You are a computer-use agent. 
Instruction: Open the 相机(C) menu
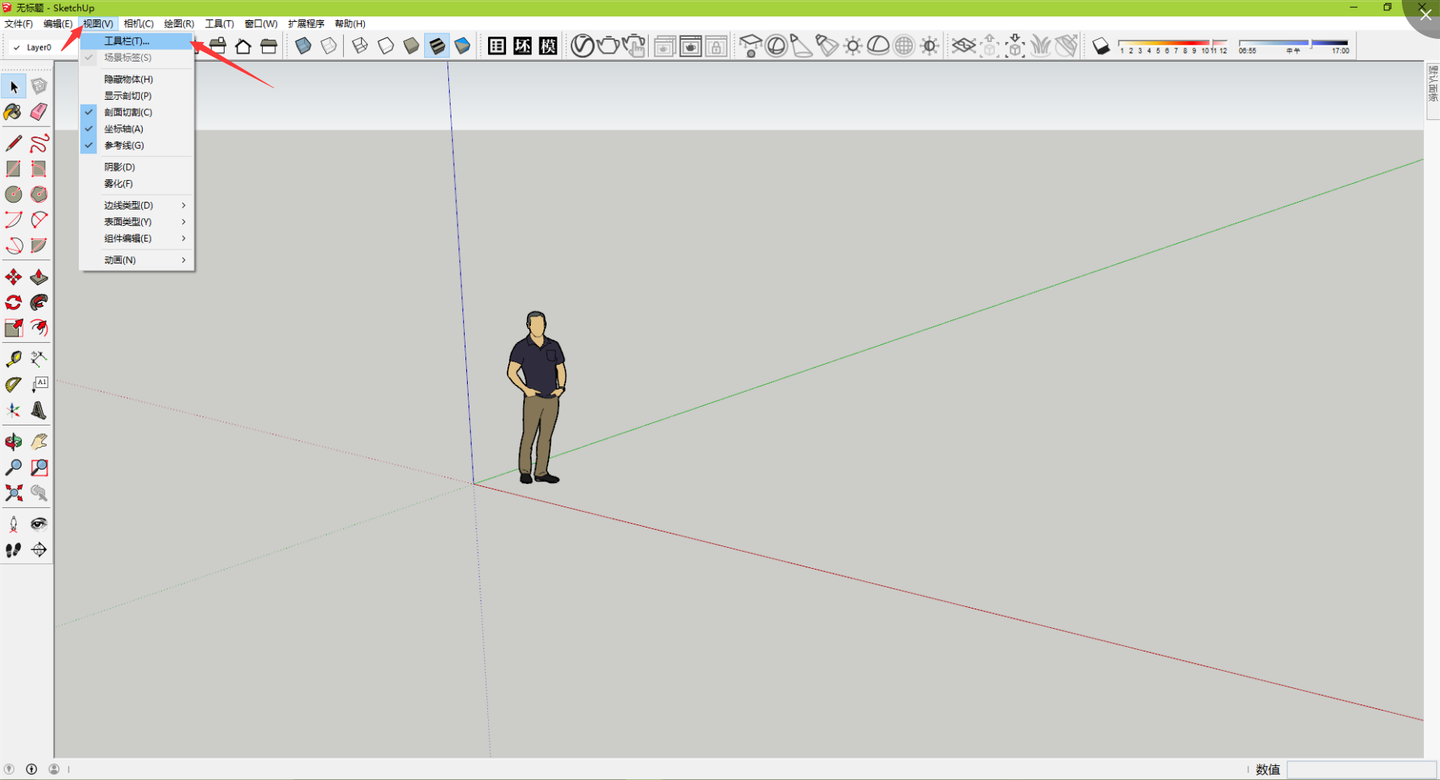(138, 23)
